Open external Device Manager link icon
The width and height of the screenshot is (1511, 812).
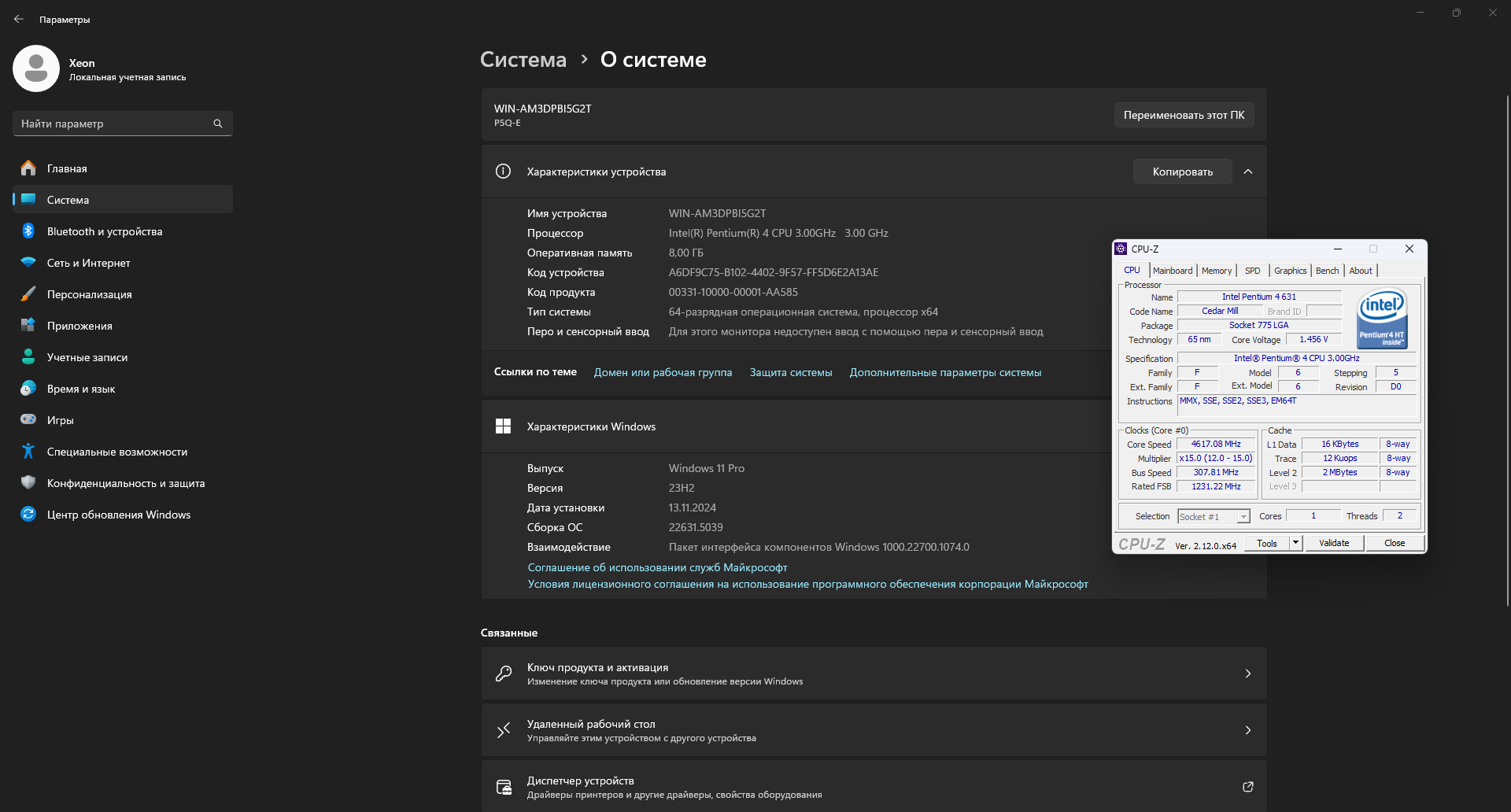point(1247,787)
